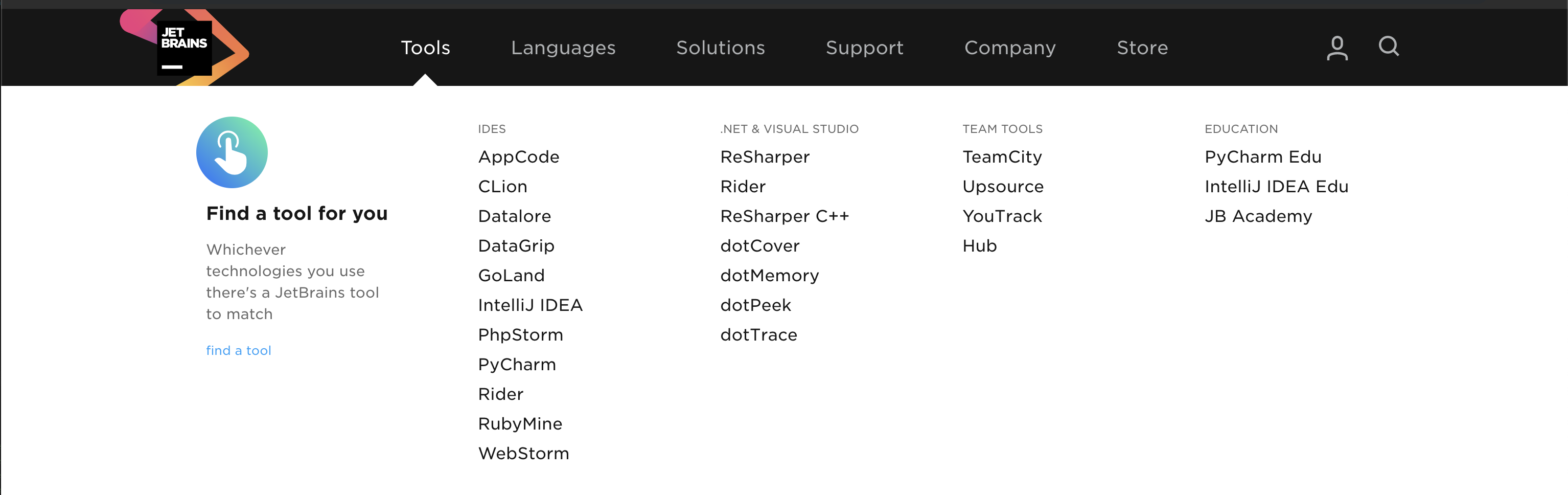The height and width of the screenshot is (495, 1568).
Task: Open Datalore product link
Action: tap(514, 216)
